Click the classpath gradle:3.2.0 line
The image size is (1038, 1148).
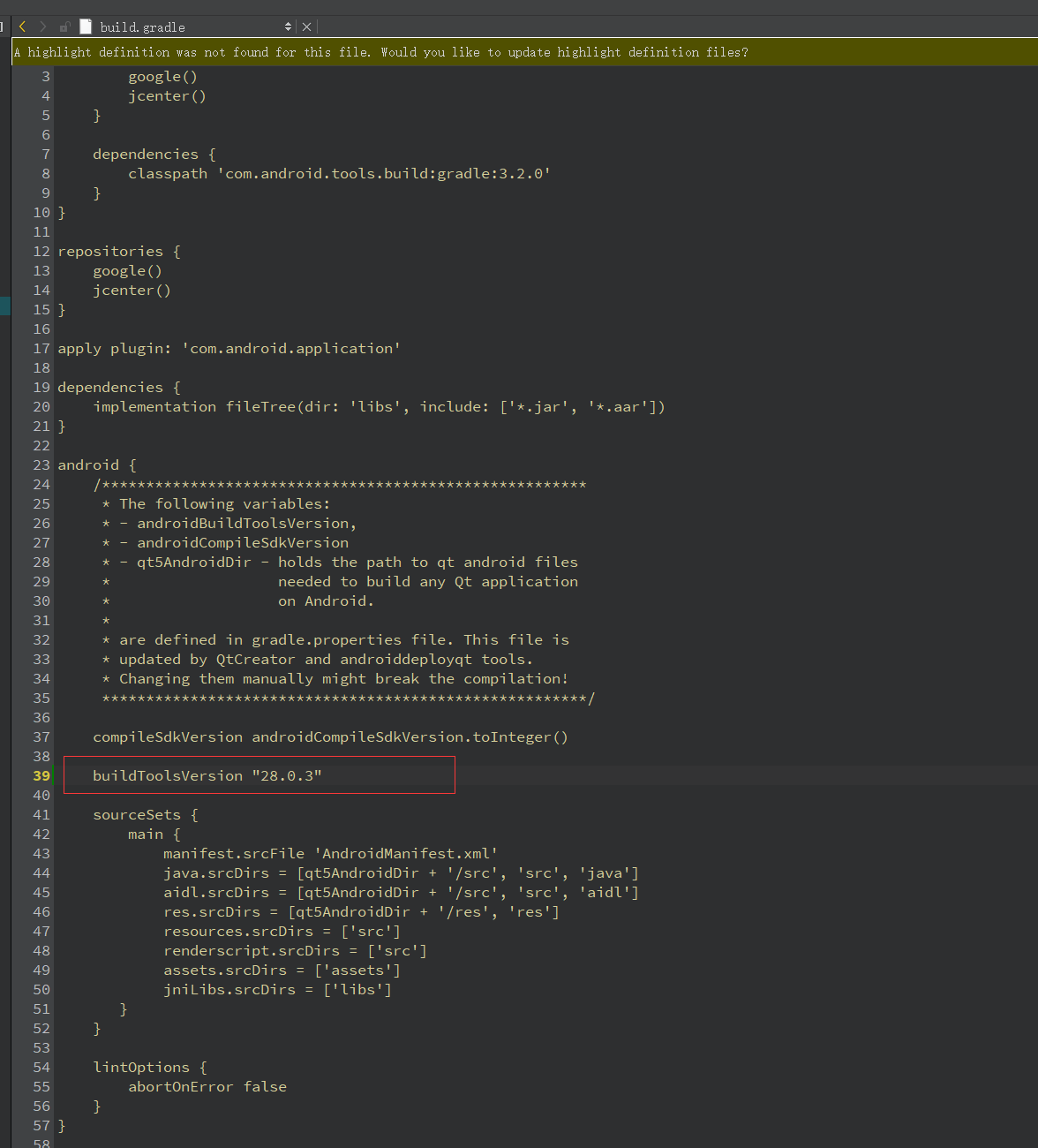pos(339,173)
